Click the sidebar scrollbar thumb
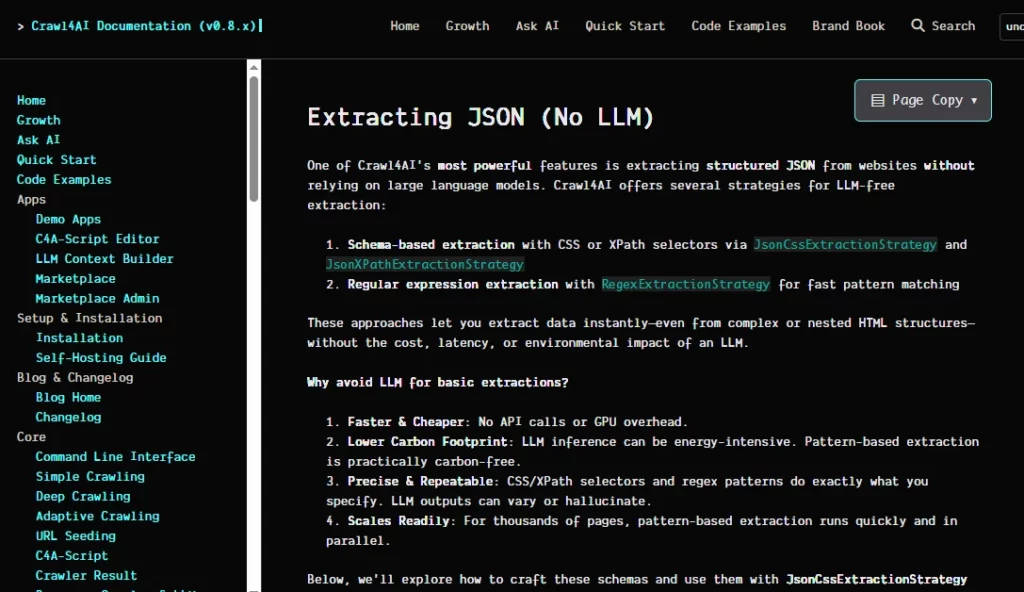The image size is (1024, 592). point(254,139)
